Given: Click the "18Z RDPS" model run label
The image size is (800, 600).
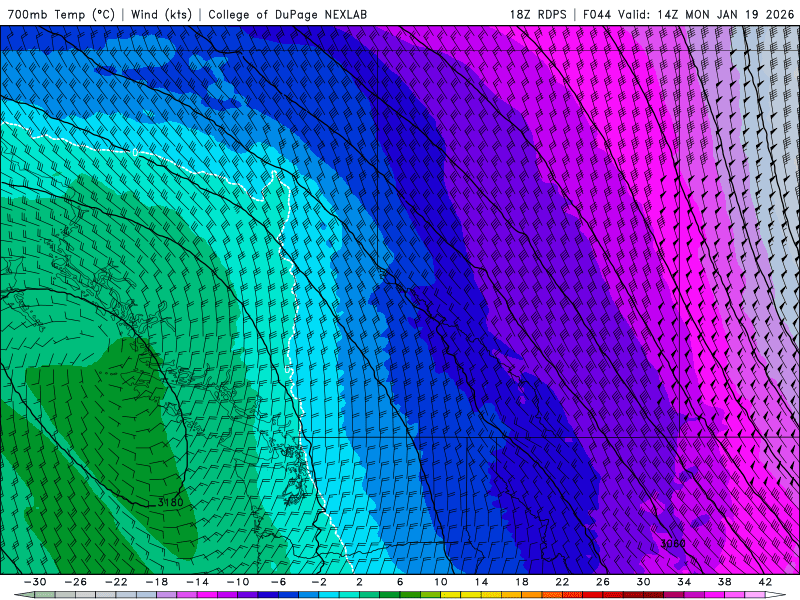Looking at the screenshot, I should point(538,14).
